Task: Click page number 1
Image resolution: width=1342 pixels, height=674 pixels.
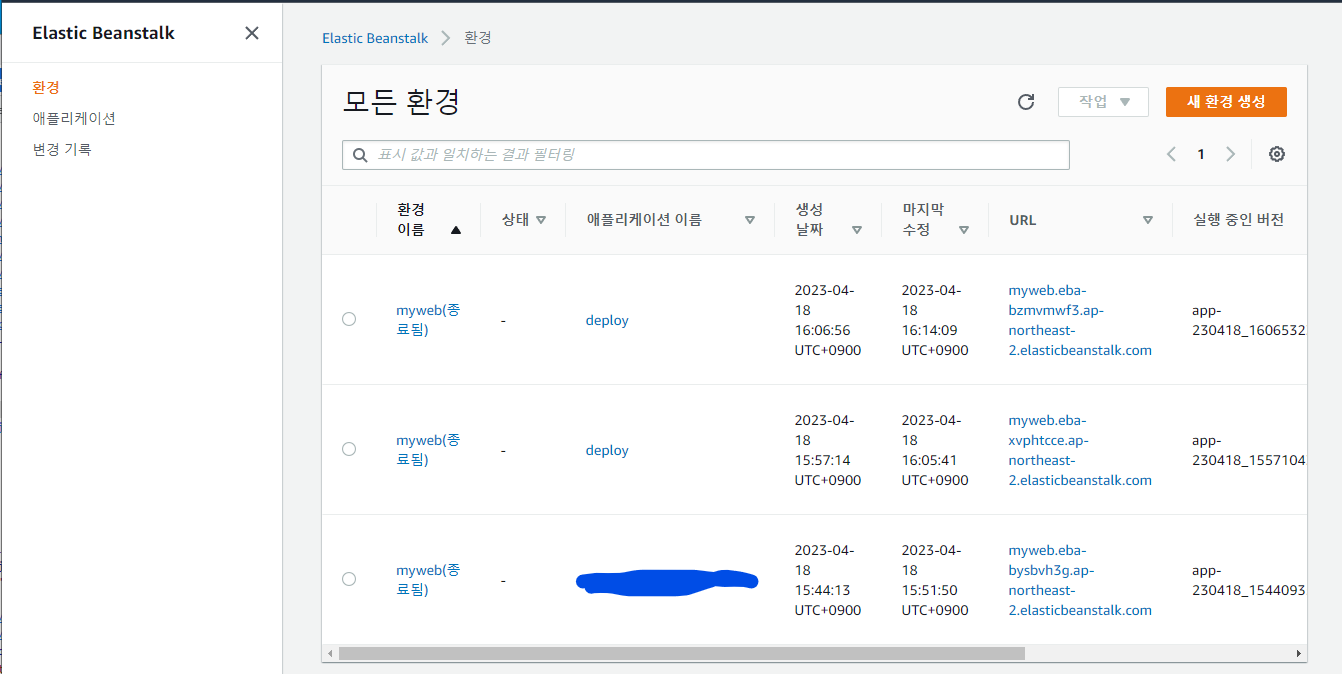Action: pyautogui.click(x=1201, y=154)
